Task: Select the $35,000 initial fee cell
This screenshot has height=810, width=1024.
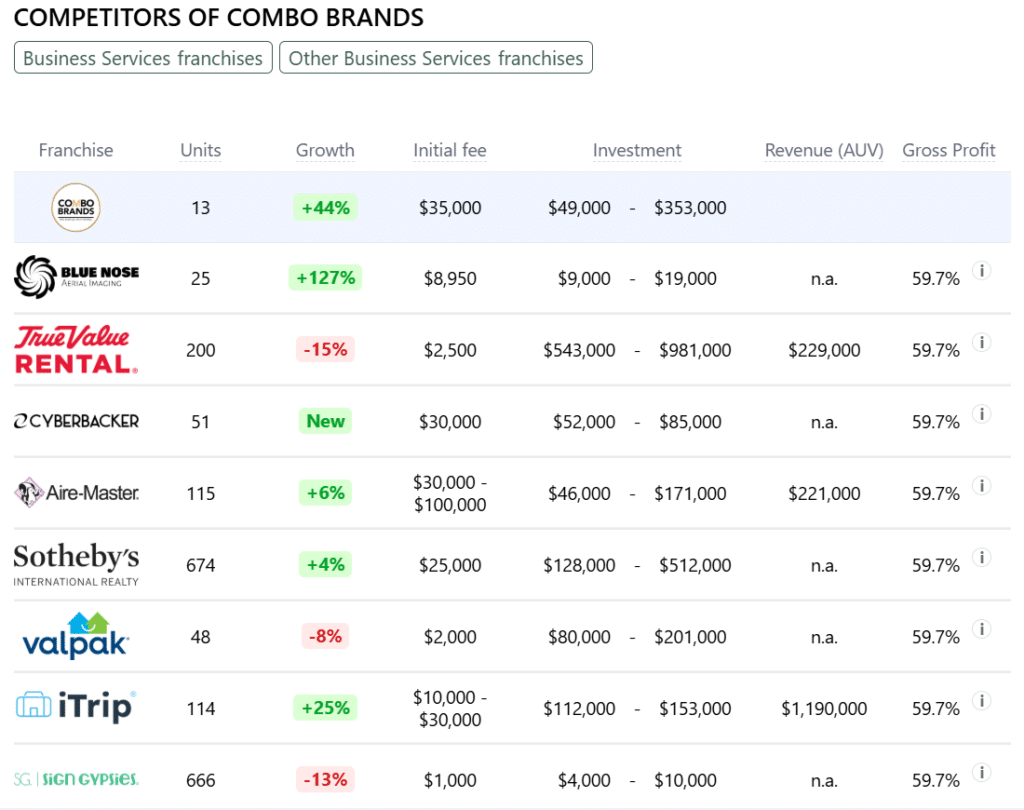Action: click(x=450, y=208)
